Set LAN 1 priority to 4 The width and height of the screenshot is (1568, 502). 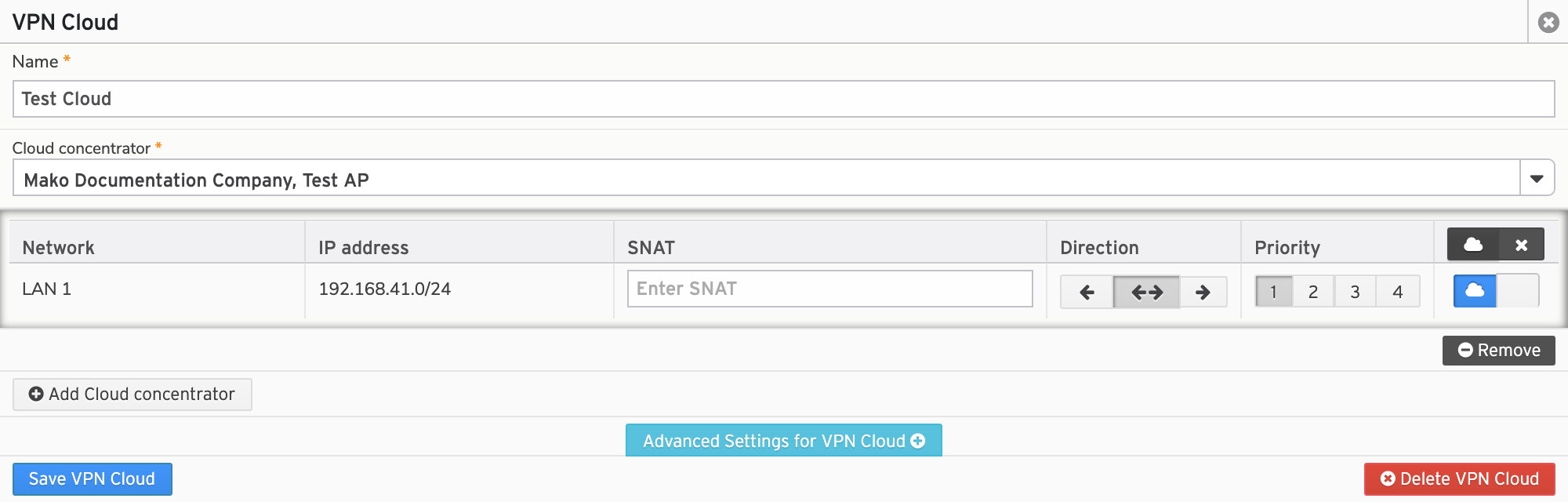(1398, 290)
